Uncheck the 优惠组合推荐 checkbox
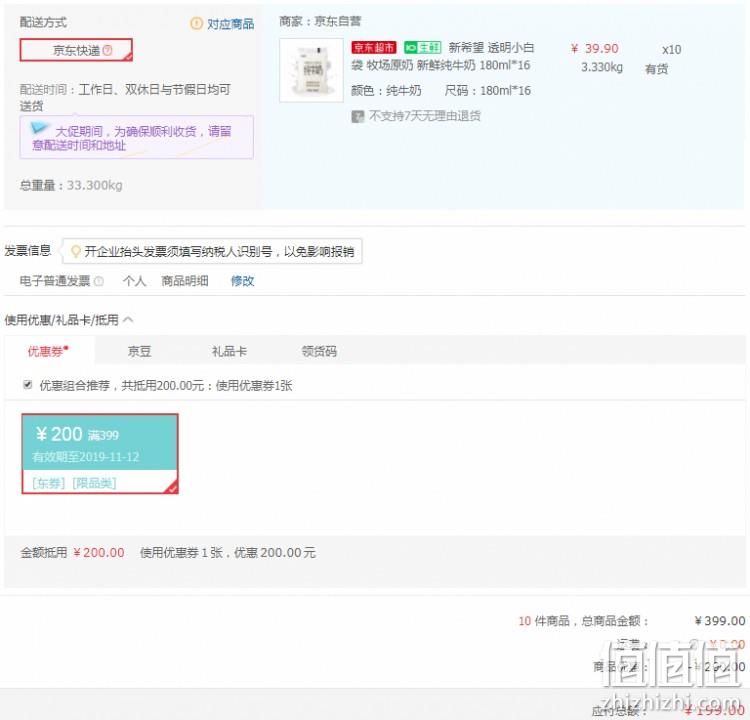 pos(28,385)
